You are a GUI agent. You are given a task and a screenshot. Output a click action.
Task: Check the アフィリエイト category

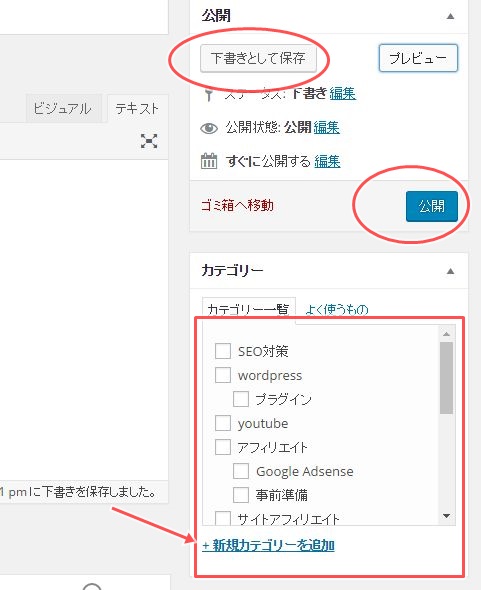click(223, 447)
